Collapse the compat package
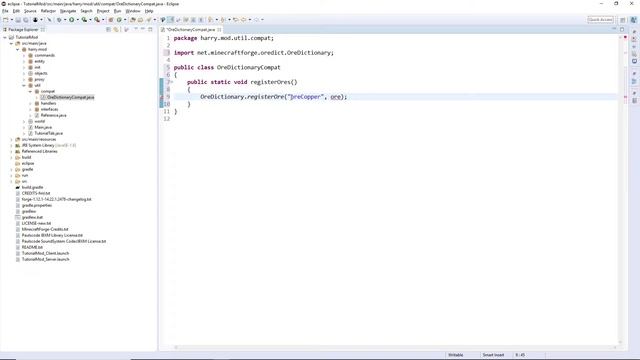640x360 pixels. (30, 91)
